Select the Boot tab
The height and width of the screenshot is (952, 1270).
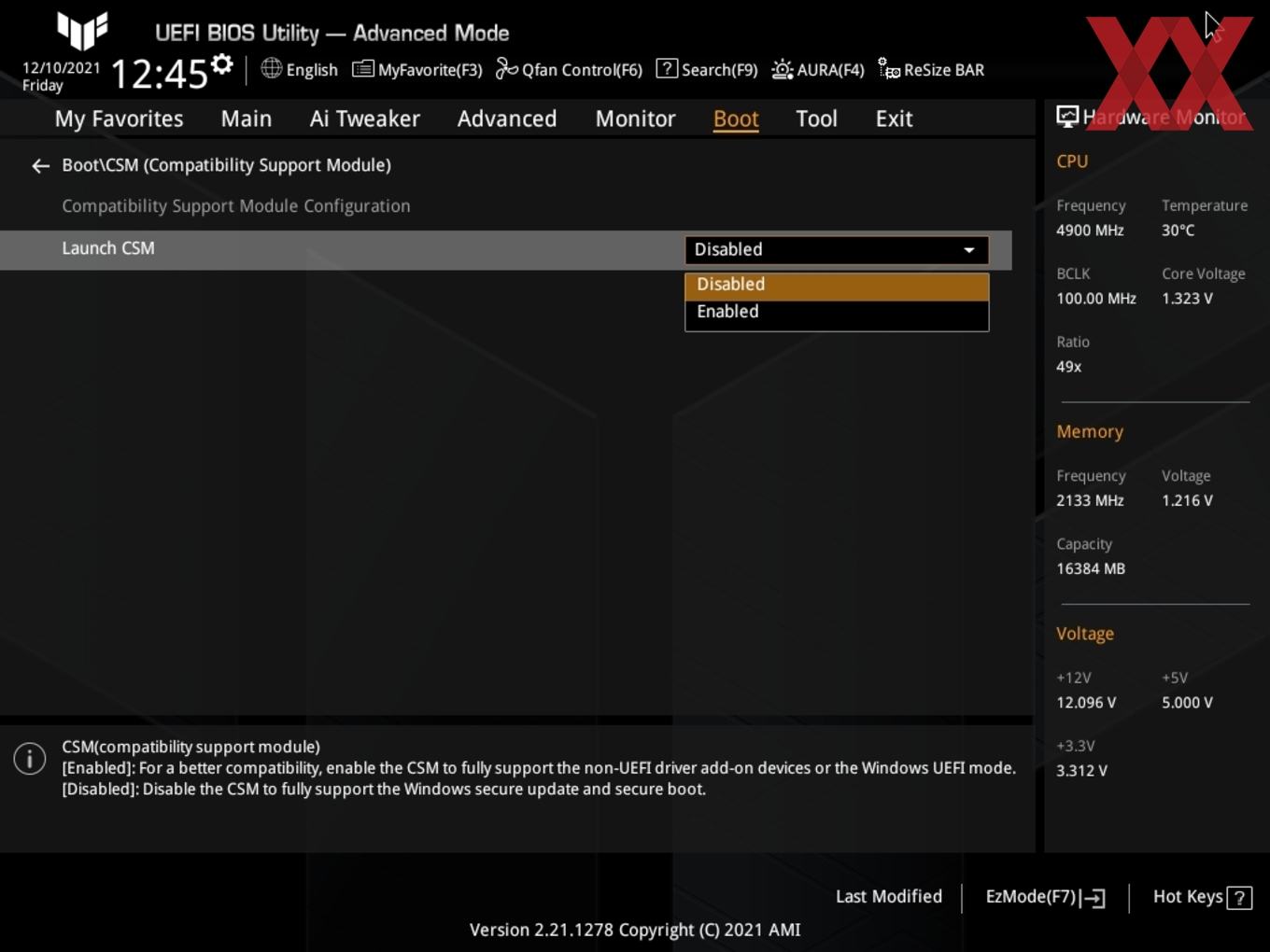(x=736, y=119)
